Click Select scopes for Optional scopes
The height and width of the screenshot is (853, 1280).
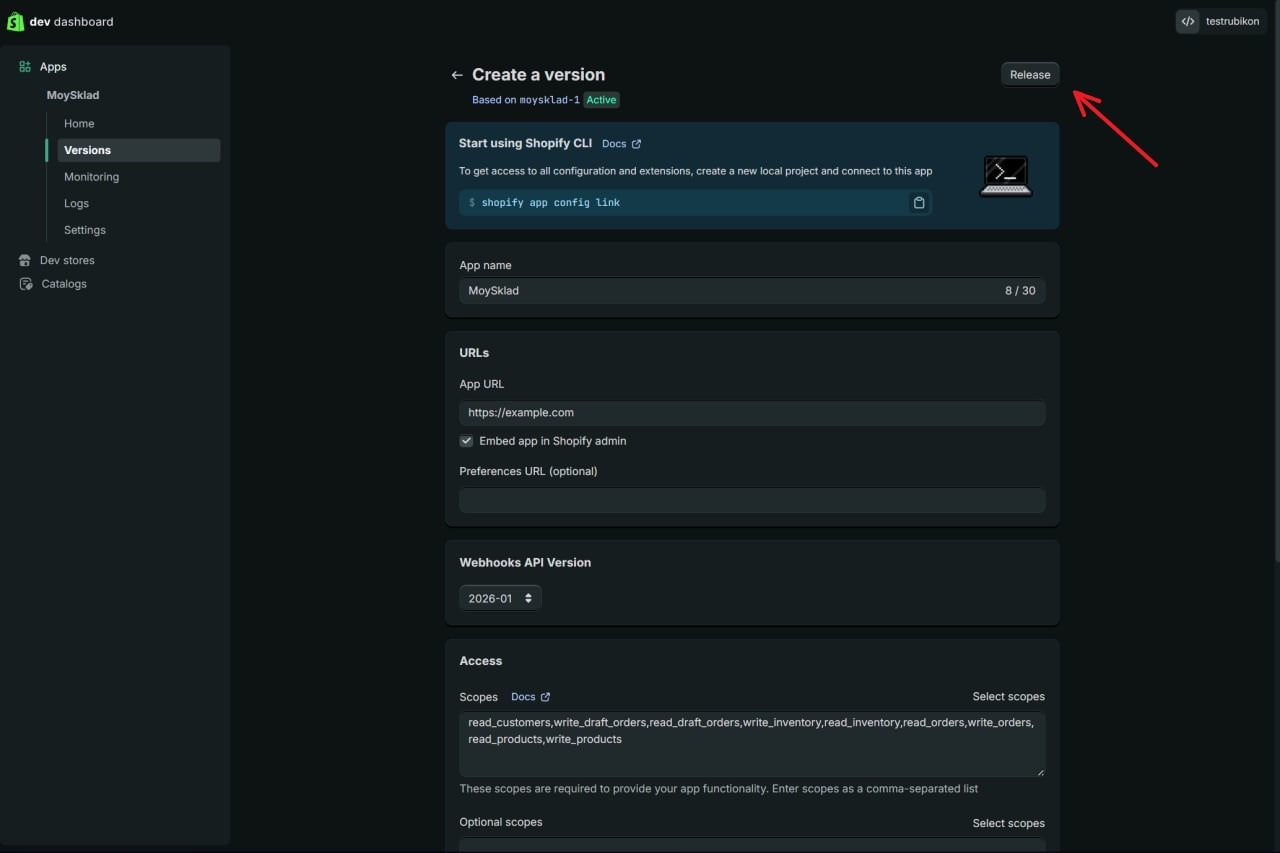click(x=1008, y=823)
